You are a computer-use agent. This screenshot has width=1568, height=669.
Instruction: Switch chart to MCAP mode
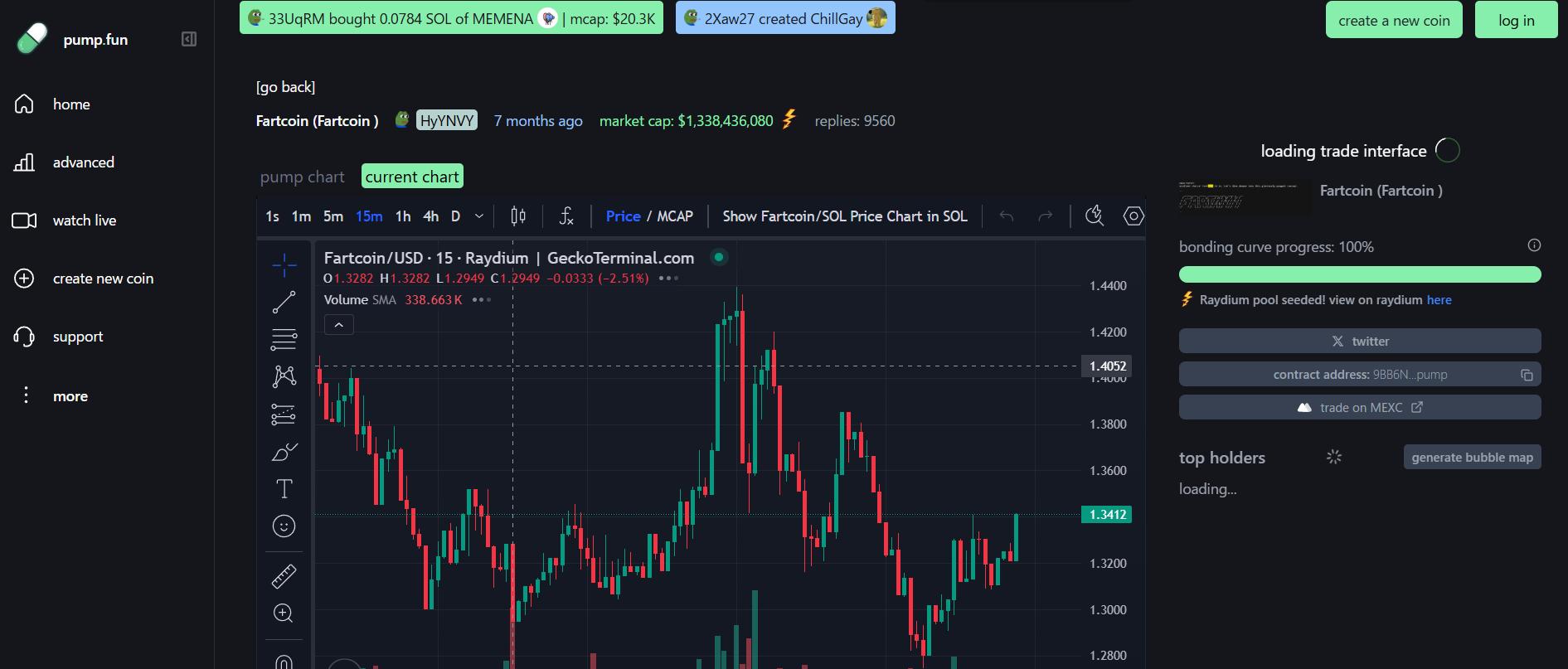tap(675, 216)
